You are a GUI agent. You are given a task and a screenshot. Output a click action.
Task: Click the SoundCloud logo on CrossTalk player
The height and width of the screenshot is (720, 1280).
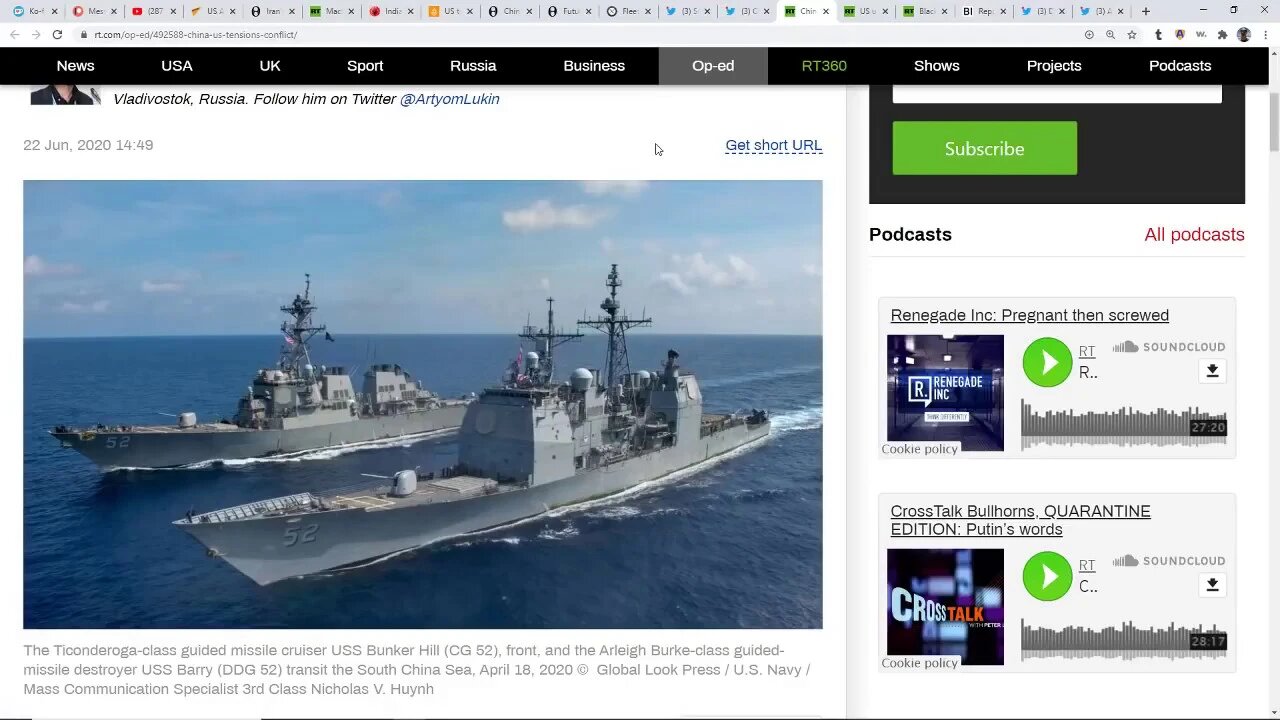coord(1169,561)
